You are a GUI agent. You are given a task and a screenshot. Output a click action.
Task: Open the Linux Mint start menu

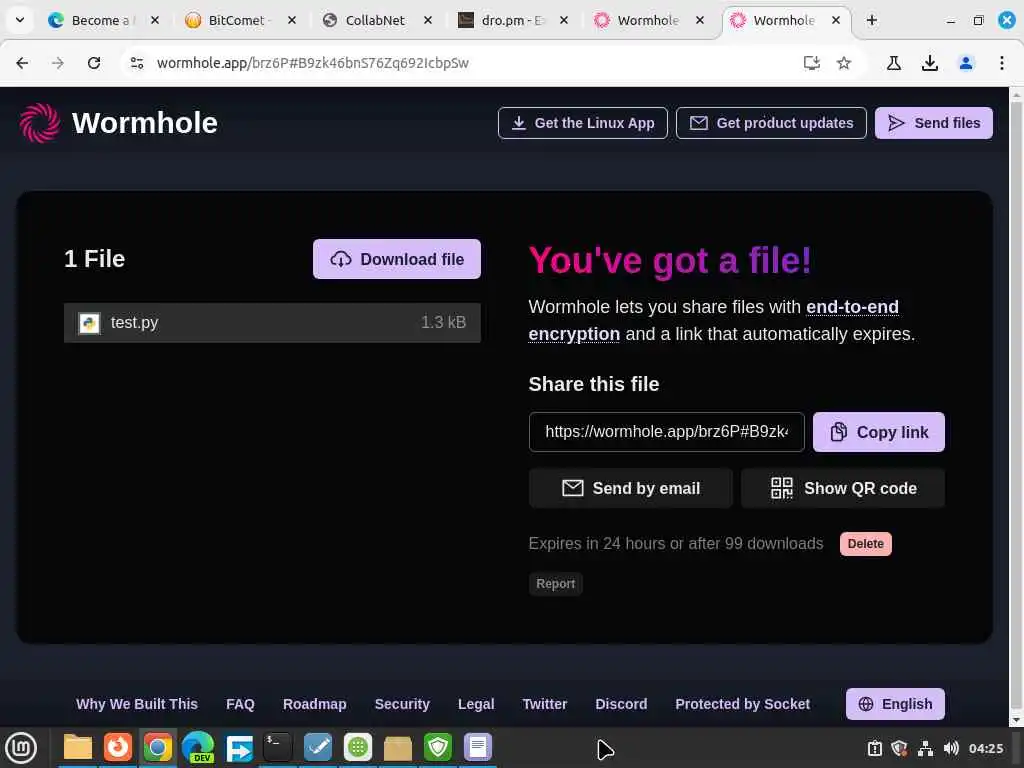(21, 748)
